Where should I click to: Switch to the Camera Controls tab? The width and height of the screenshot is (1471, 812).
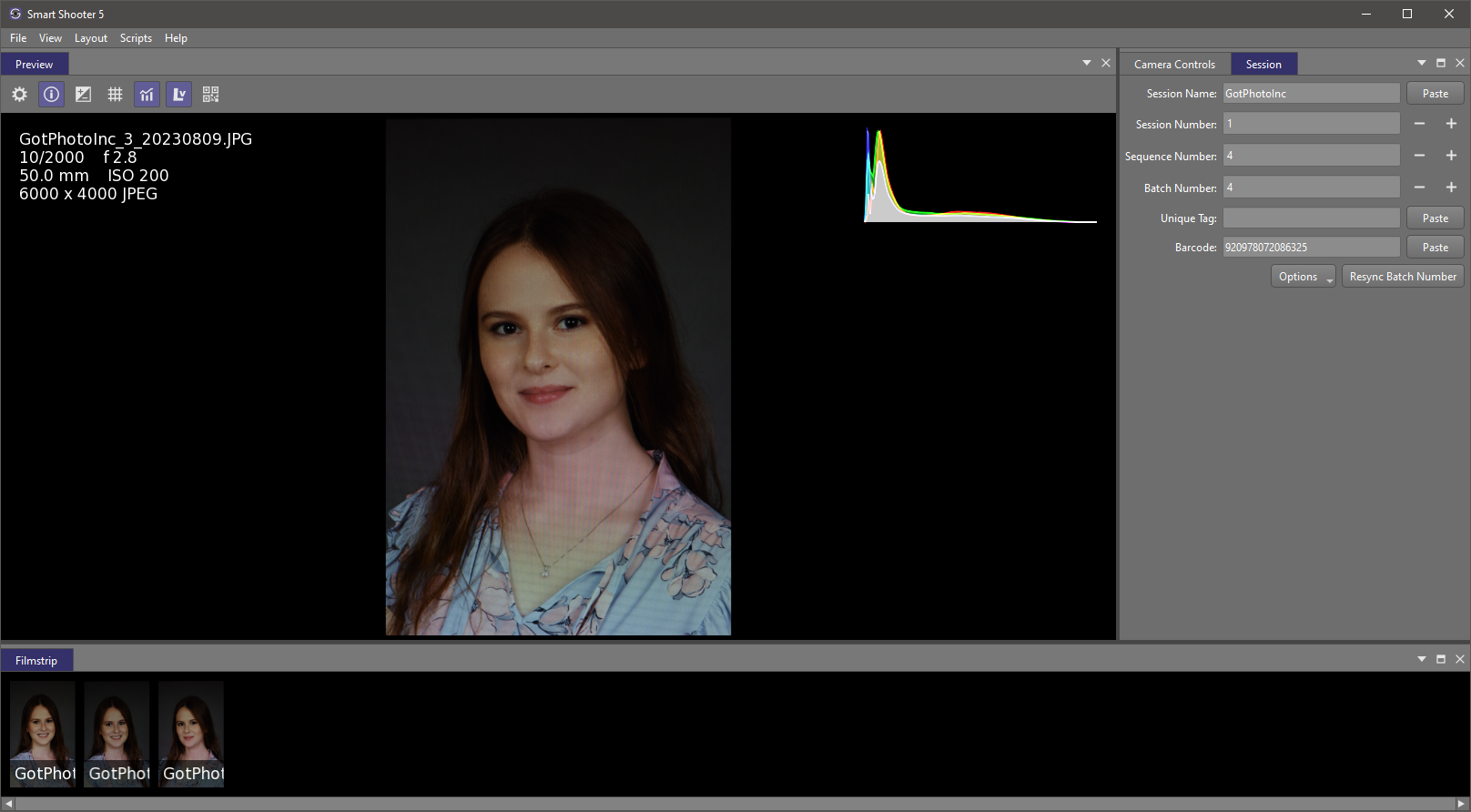pos(1174,65)
